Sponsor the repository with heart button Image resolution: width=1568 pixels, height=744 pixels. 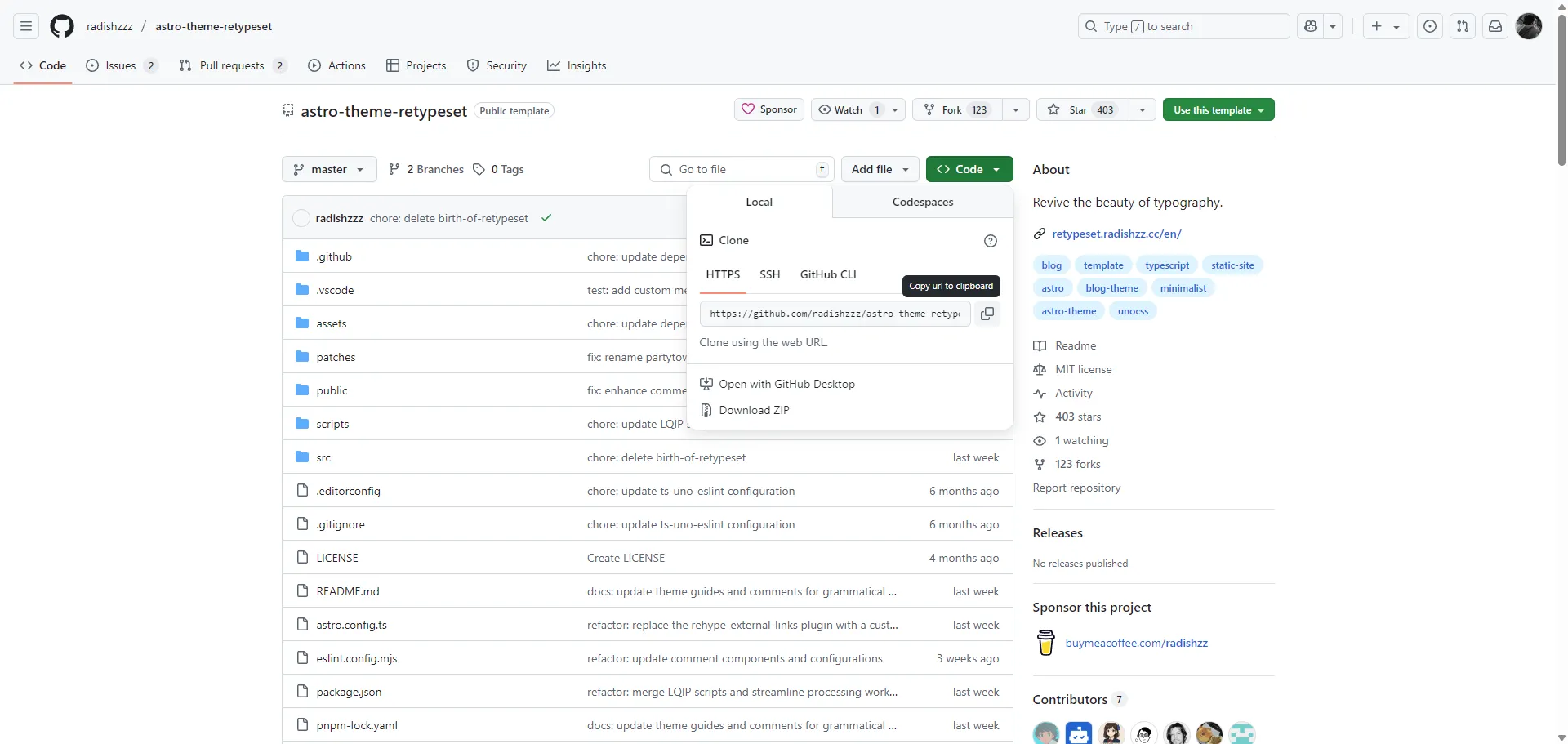769,109
